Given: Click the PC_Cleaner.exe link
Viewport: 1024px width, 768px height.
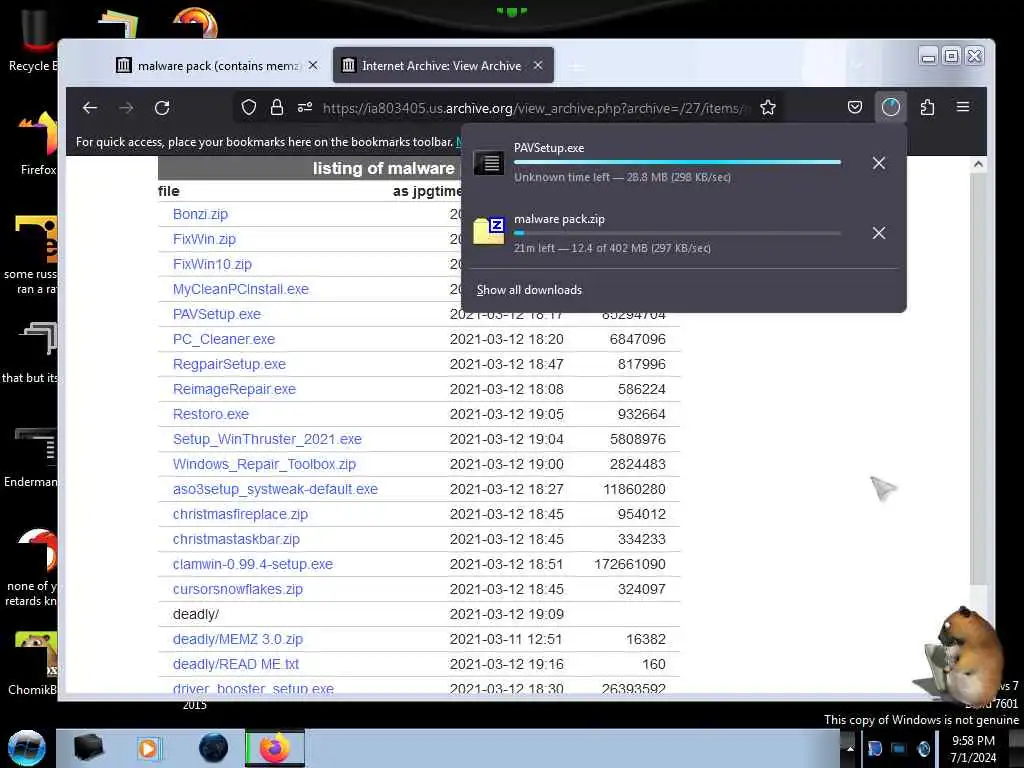Looking at the screenshot, I should pos(224,340).
